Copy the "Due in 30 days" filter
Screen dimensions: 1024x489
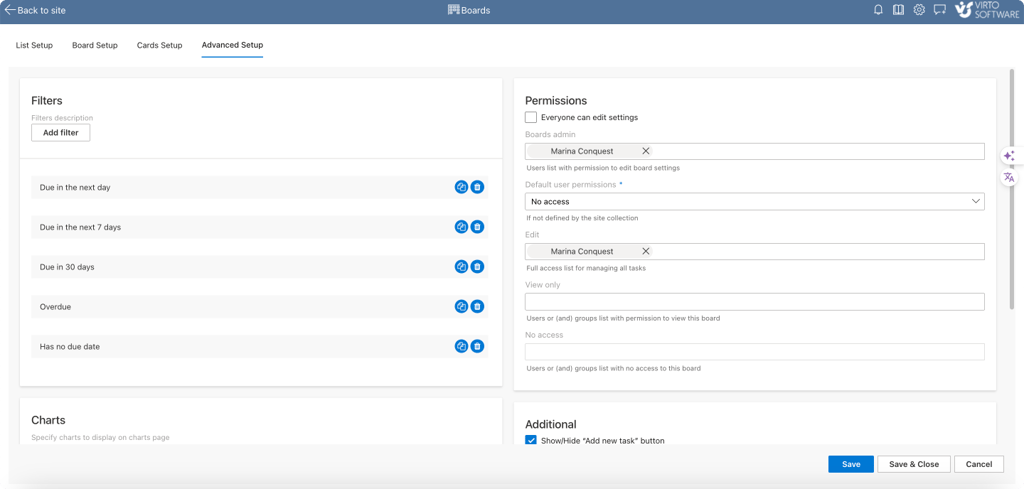pos(461,267)
